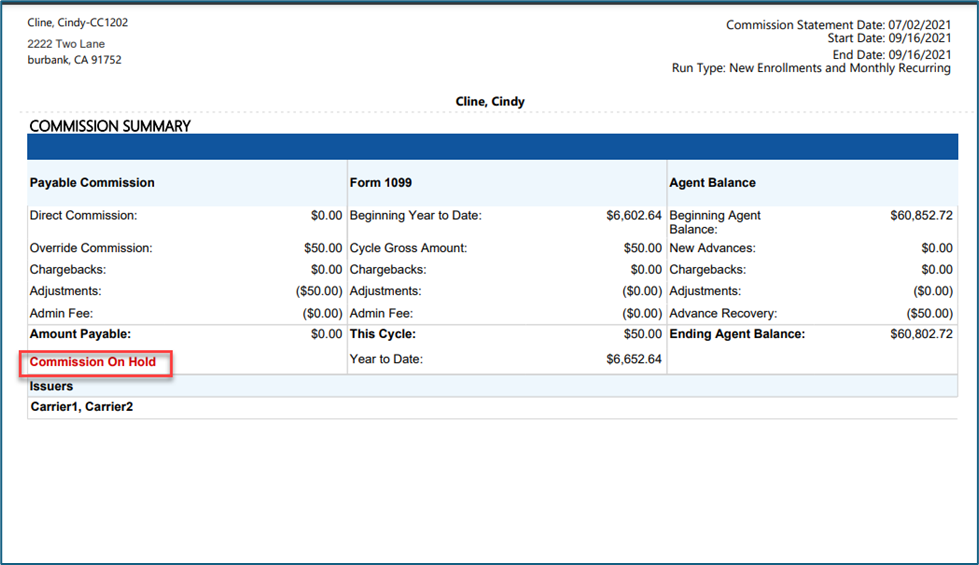Click the Ending Agent Balance amount $60,802.72
The image size is (979, 565).
[921, 334]
